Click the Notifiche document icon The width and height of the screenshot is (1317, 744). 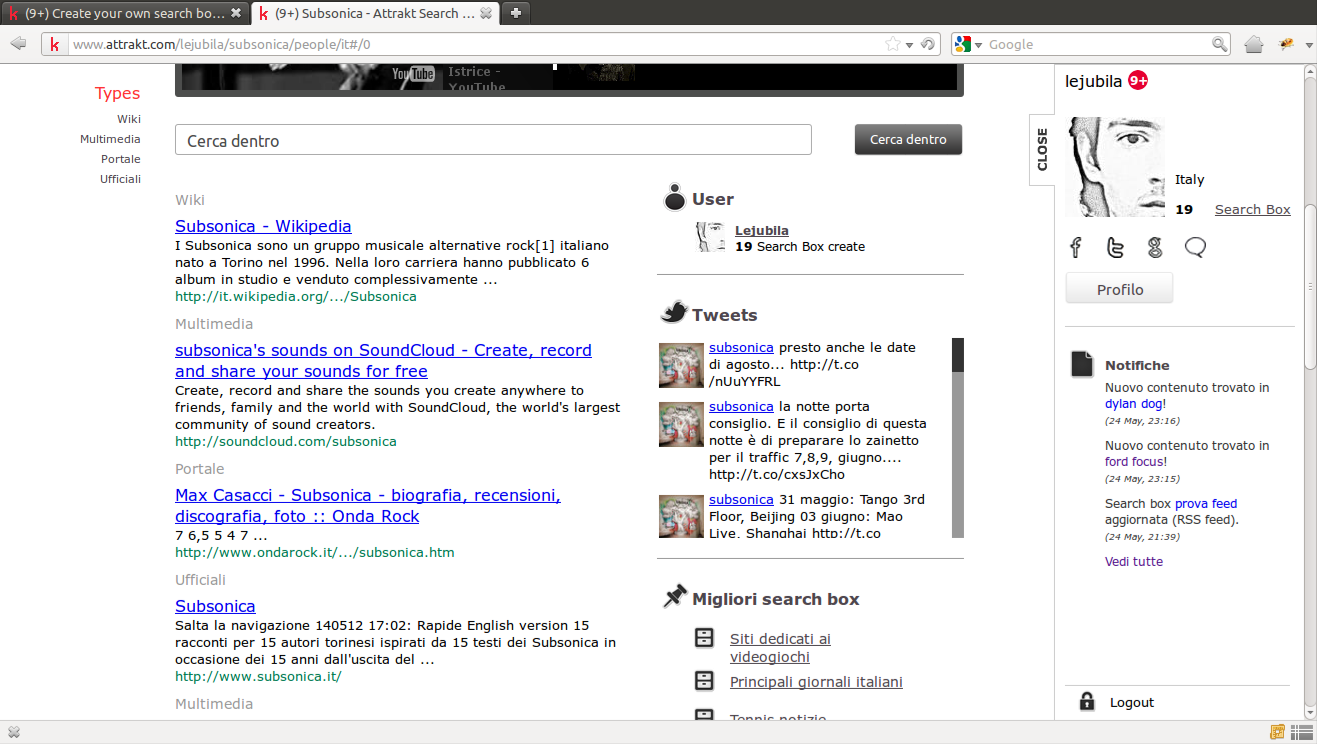pyautogui.click(x=1082, y=364)
